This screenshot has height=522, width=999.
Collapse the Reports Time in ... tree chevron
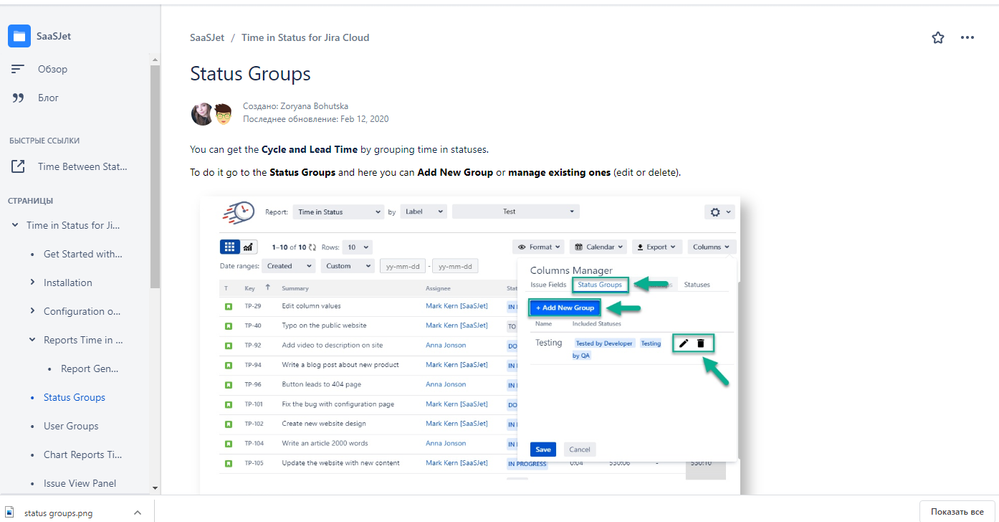[x=32, y=340]
